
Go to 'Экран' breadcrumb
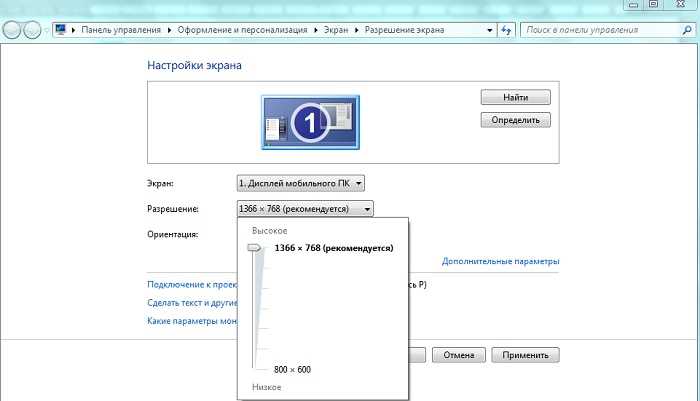click(336, 30)
